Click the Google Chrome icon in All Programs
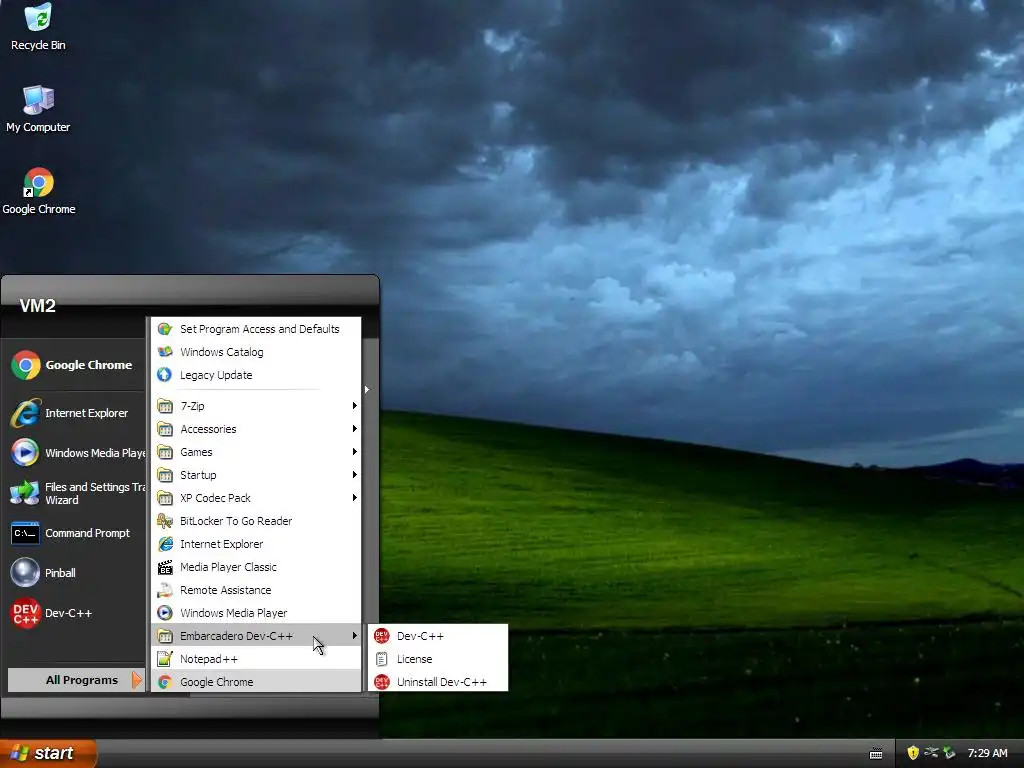 (x=165, y=682)
